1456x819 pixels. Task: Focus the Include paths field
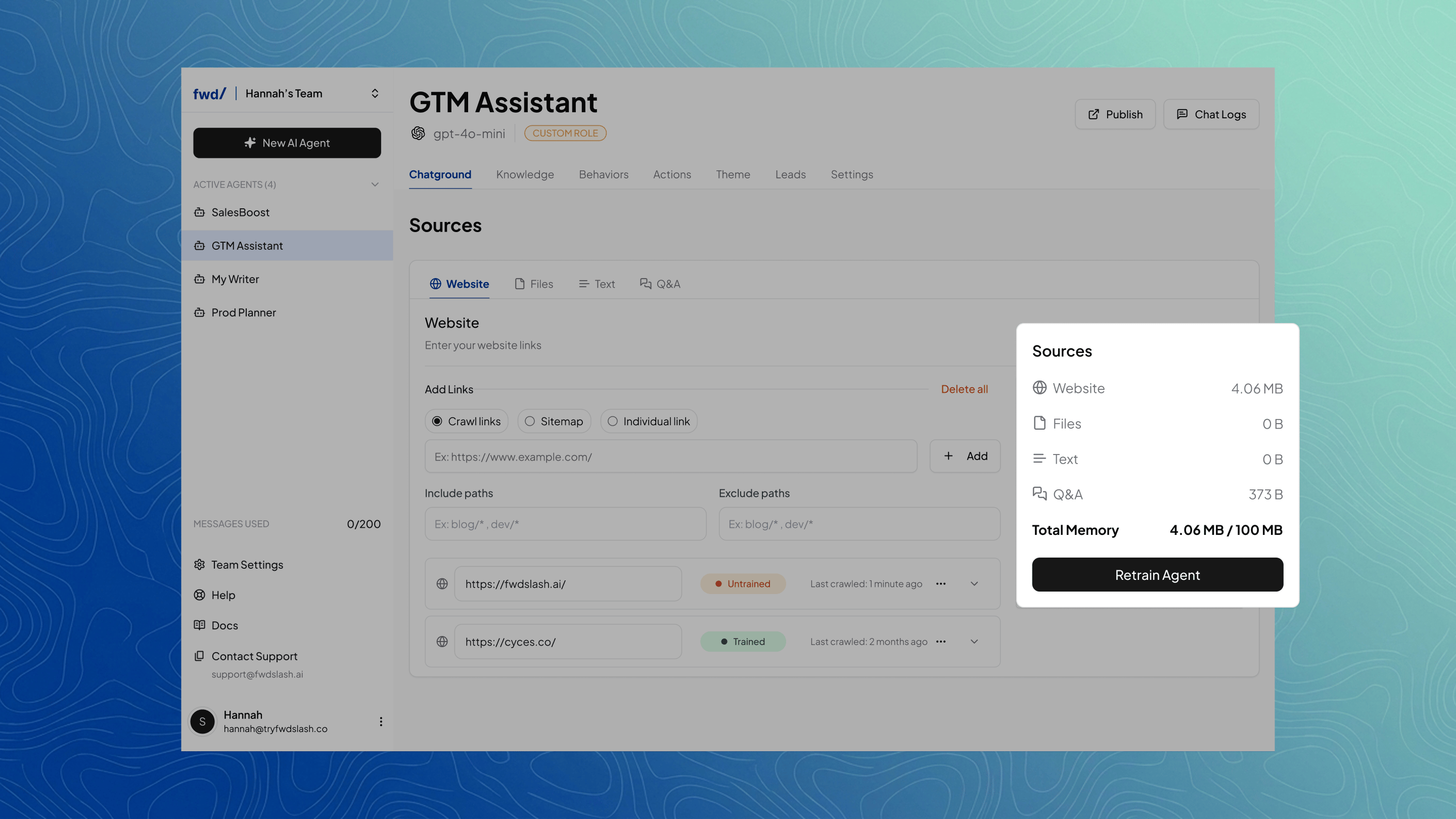[565, 524]
